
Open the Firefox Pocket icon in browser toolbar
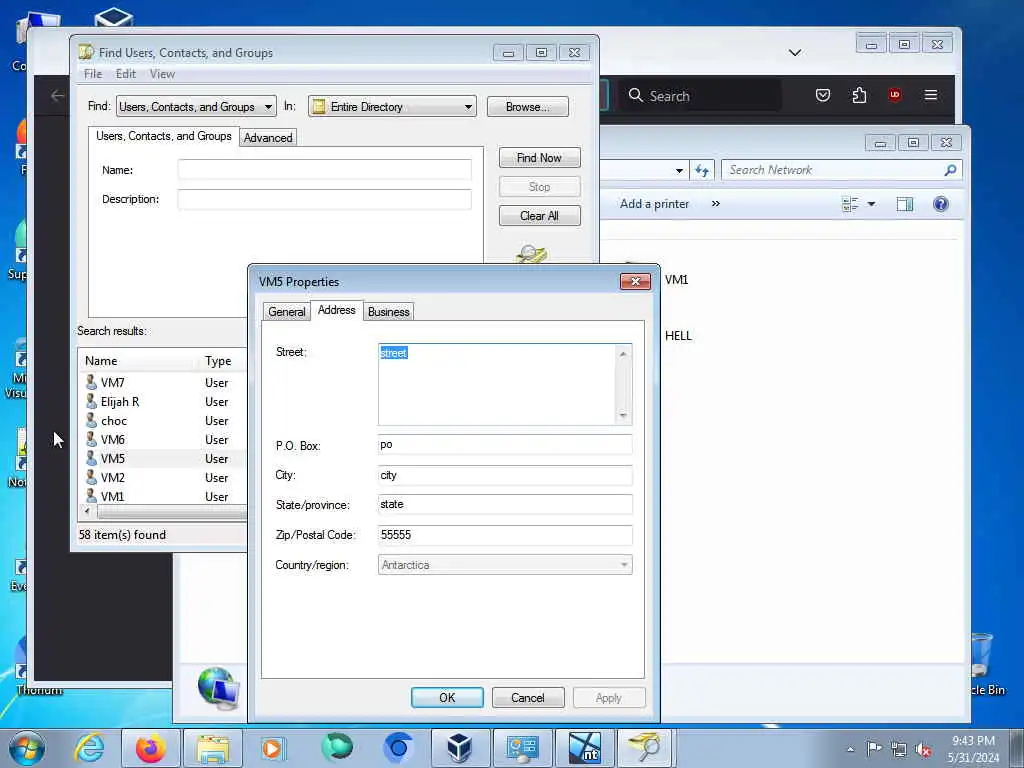click(x=823, y=95)
